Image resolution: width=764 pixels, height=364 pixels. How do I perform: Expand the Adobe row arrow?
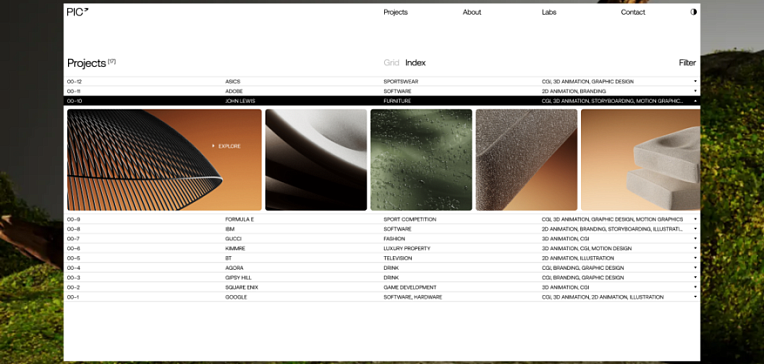tap(695, 91)
